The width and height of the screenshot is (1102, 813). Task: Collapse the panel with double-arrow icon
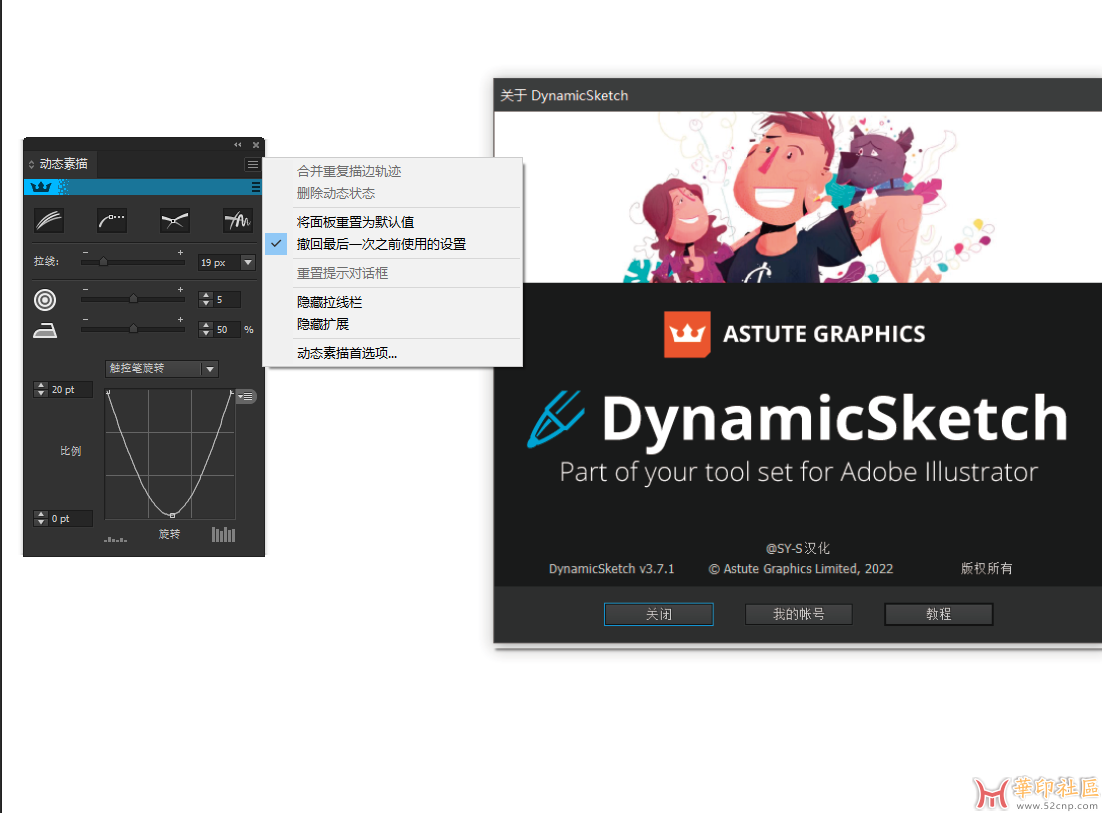238,145
